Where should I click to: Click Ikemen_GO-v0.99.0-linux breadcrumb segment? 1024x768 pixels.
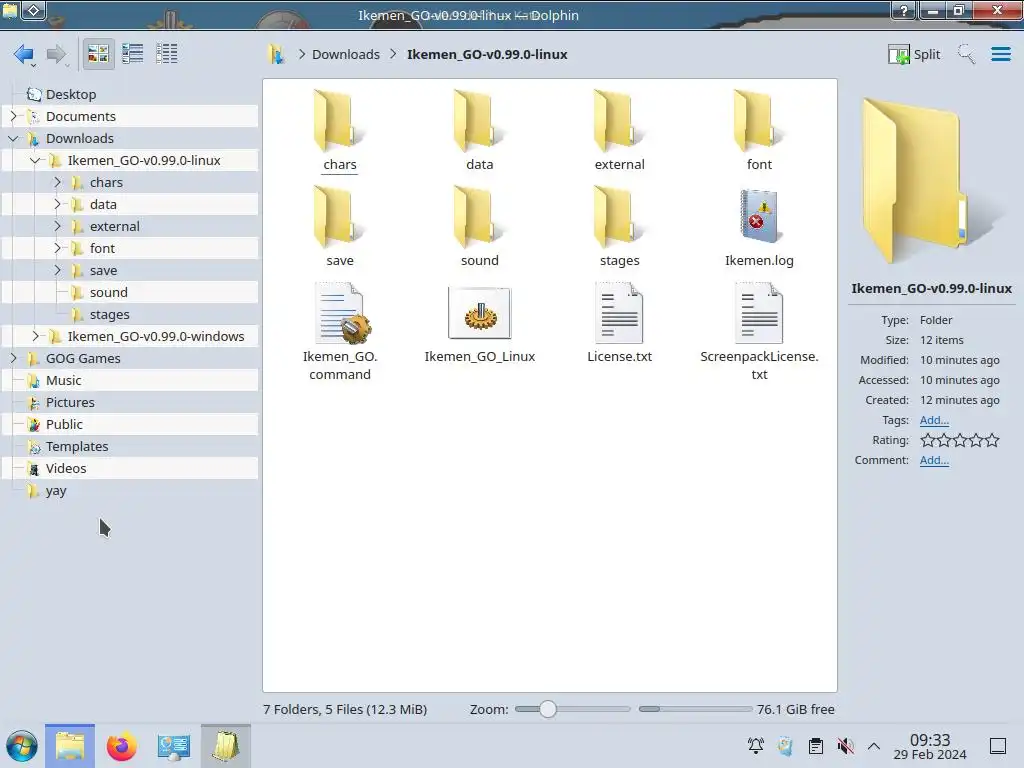[x=487, y=54]
